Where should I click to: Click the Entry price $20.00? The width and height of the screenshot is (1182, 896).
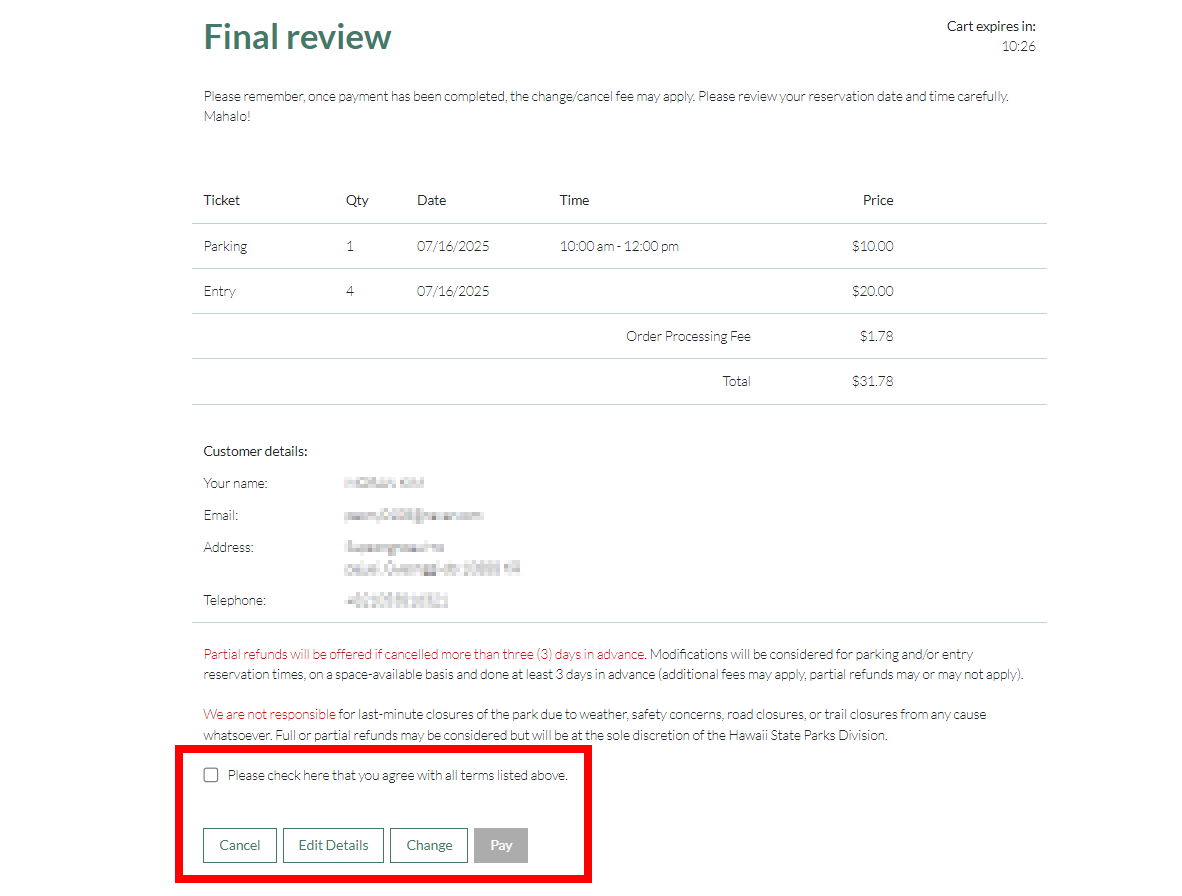(x=872, y=292)
